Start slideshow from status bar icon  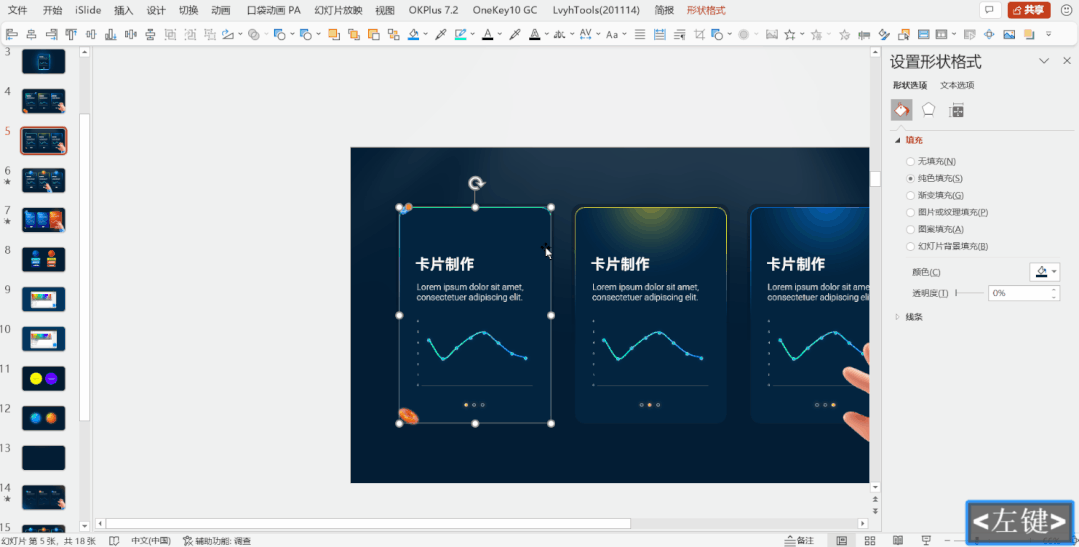click(926, 541)
